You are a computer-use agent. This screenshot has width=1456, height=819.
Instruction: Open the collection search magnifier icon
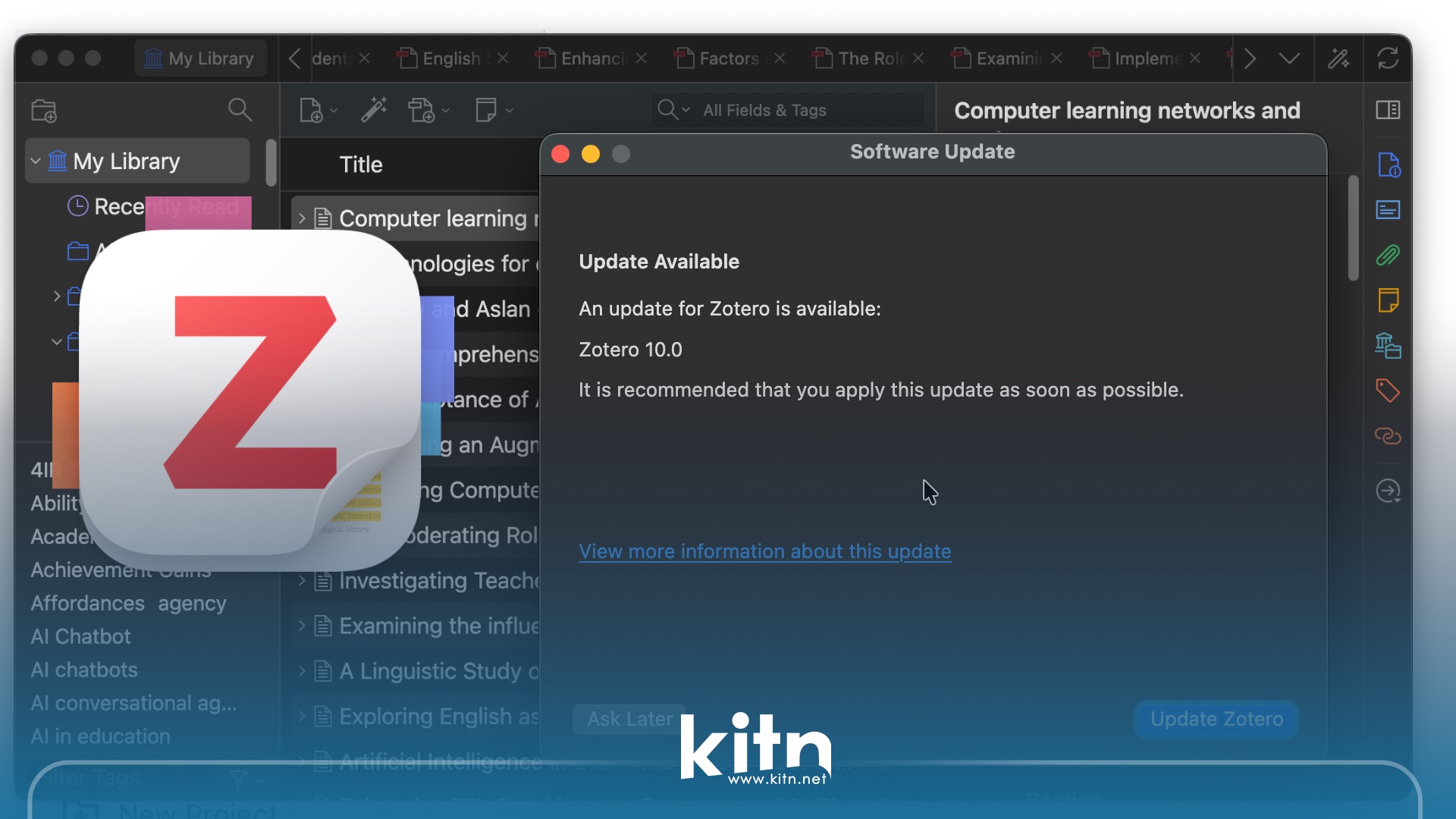[240, 110]
